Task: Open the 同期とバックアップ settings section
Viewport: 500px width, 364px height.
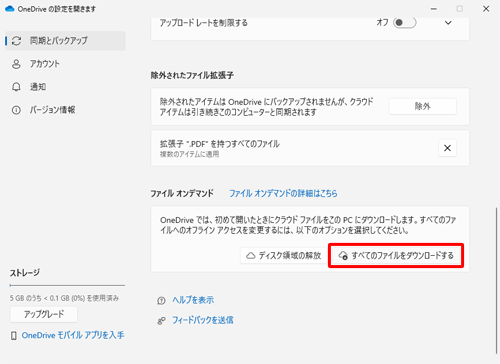Action: click(x=65, y=41)
